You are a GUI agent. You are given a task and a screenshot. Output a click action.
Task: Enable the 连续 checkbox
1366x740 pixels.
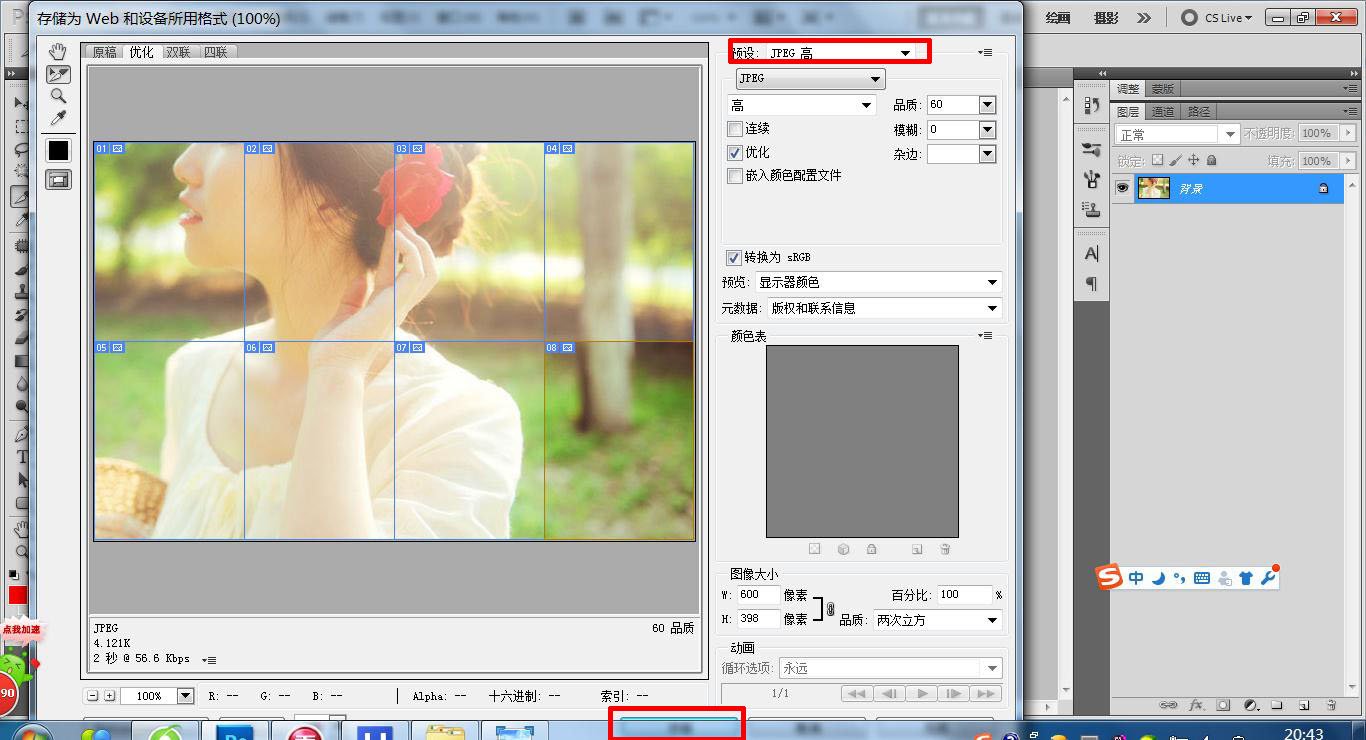[735, 129]
